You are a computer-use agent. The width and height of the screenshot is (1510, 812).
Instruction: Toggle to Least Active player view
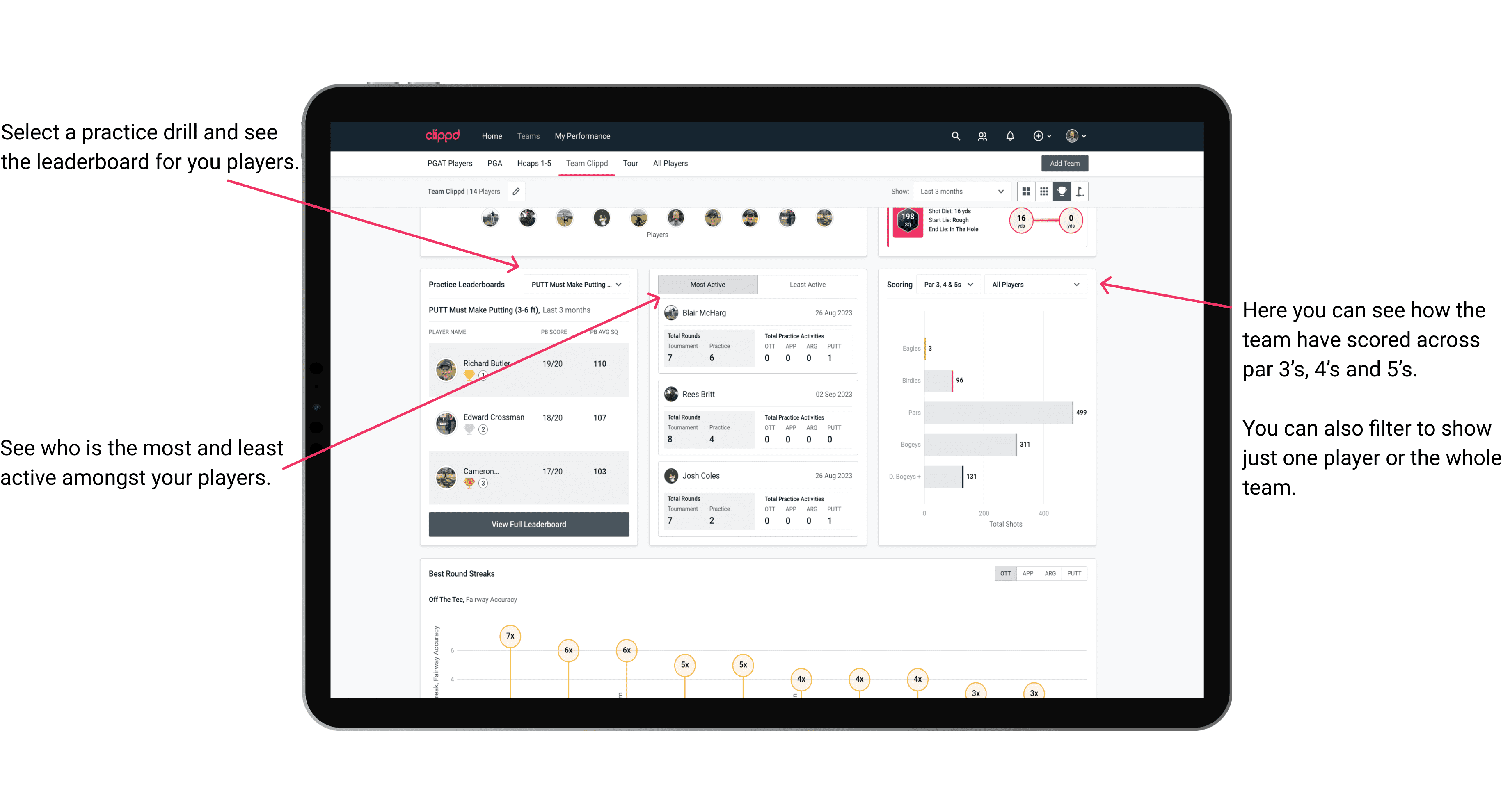pos(807,284)
